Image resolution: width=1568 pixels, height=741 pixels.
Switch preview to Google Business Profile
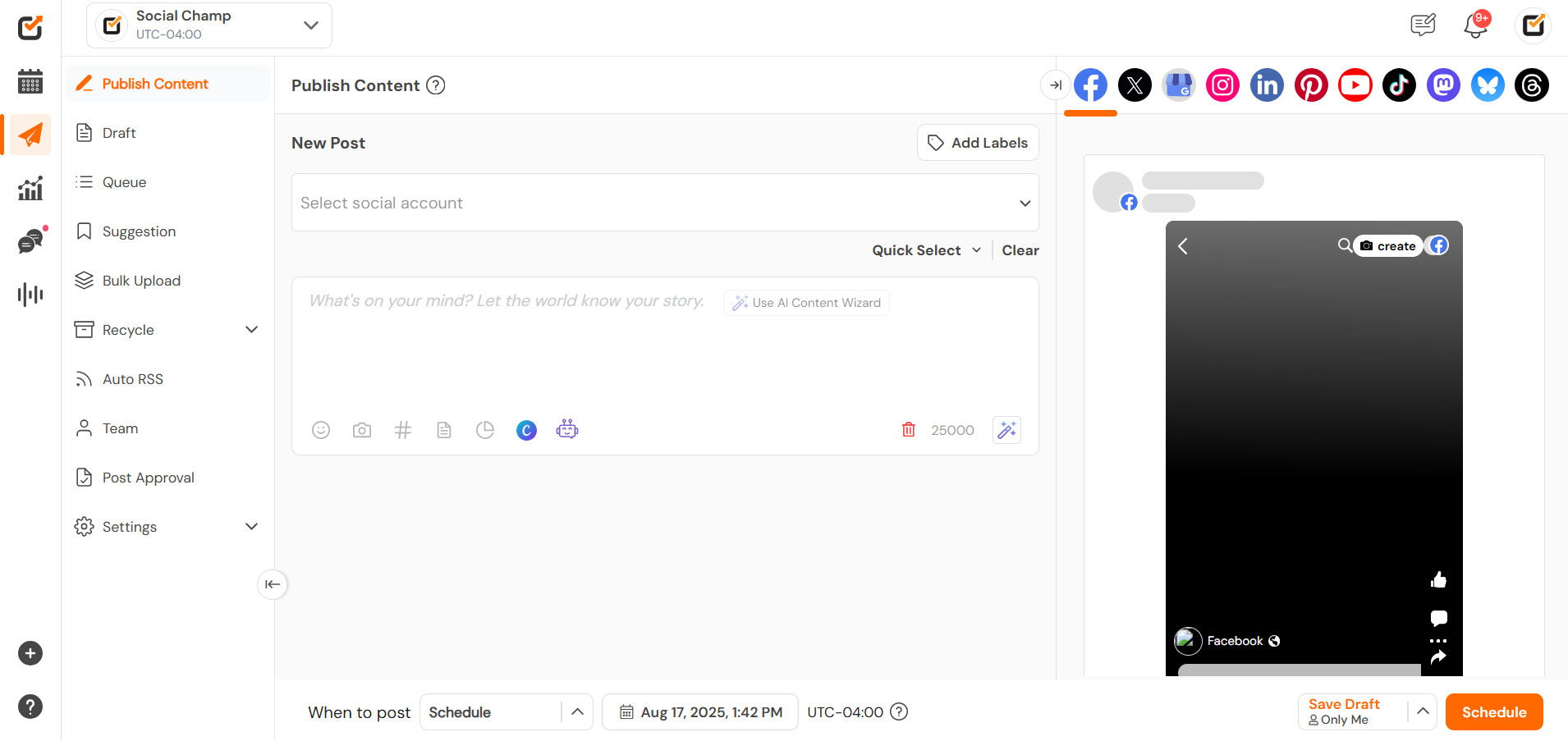click(1179, 85)
